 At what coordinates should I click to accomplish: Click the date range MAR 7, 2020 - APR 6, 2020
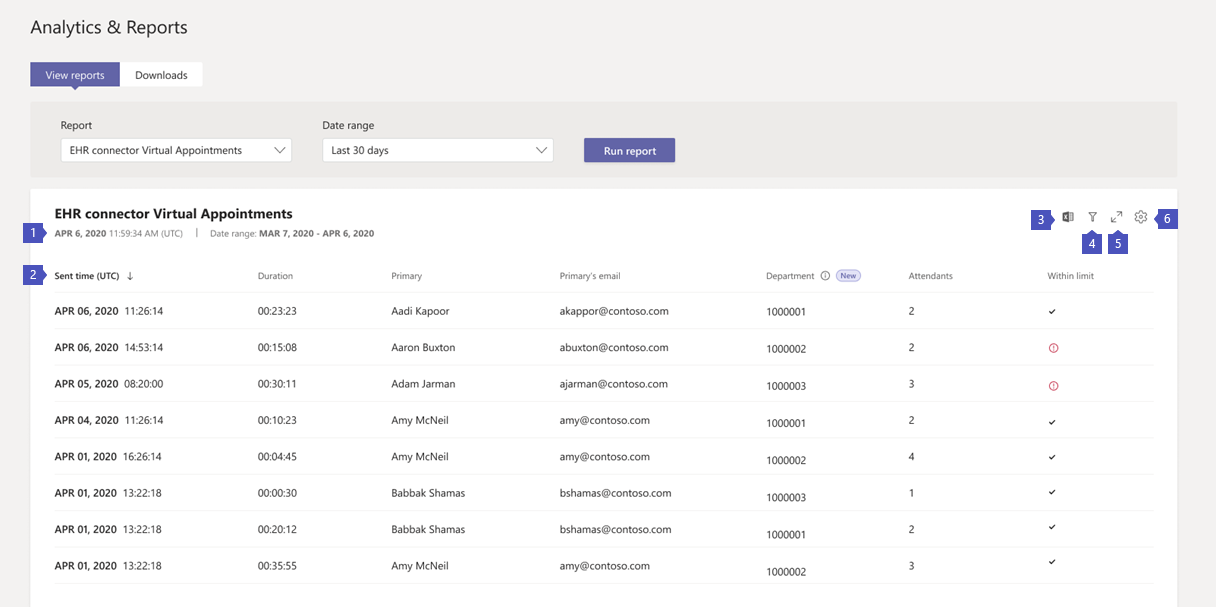pyautogui.click(x=317, y=233)
